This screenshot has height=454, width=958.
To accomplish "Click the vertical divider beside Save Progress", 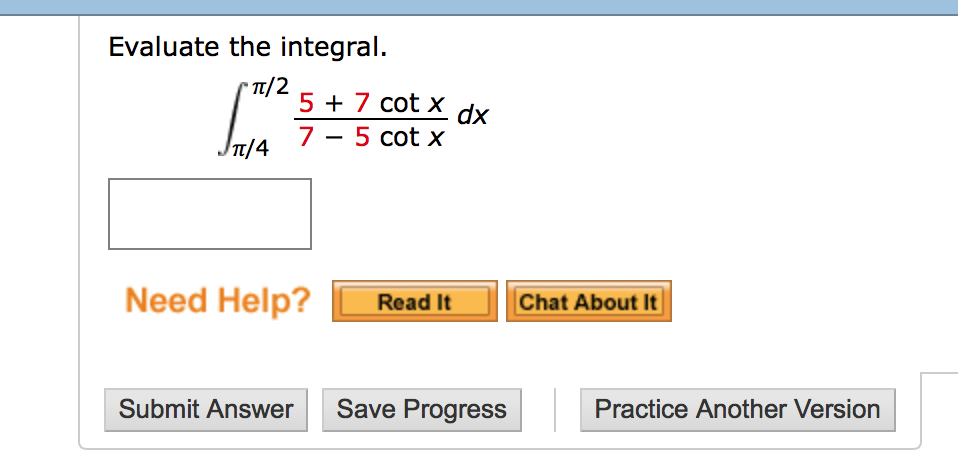I will 555,409.
